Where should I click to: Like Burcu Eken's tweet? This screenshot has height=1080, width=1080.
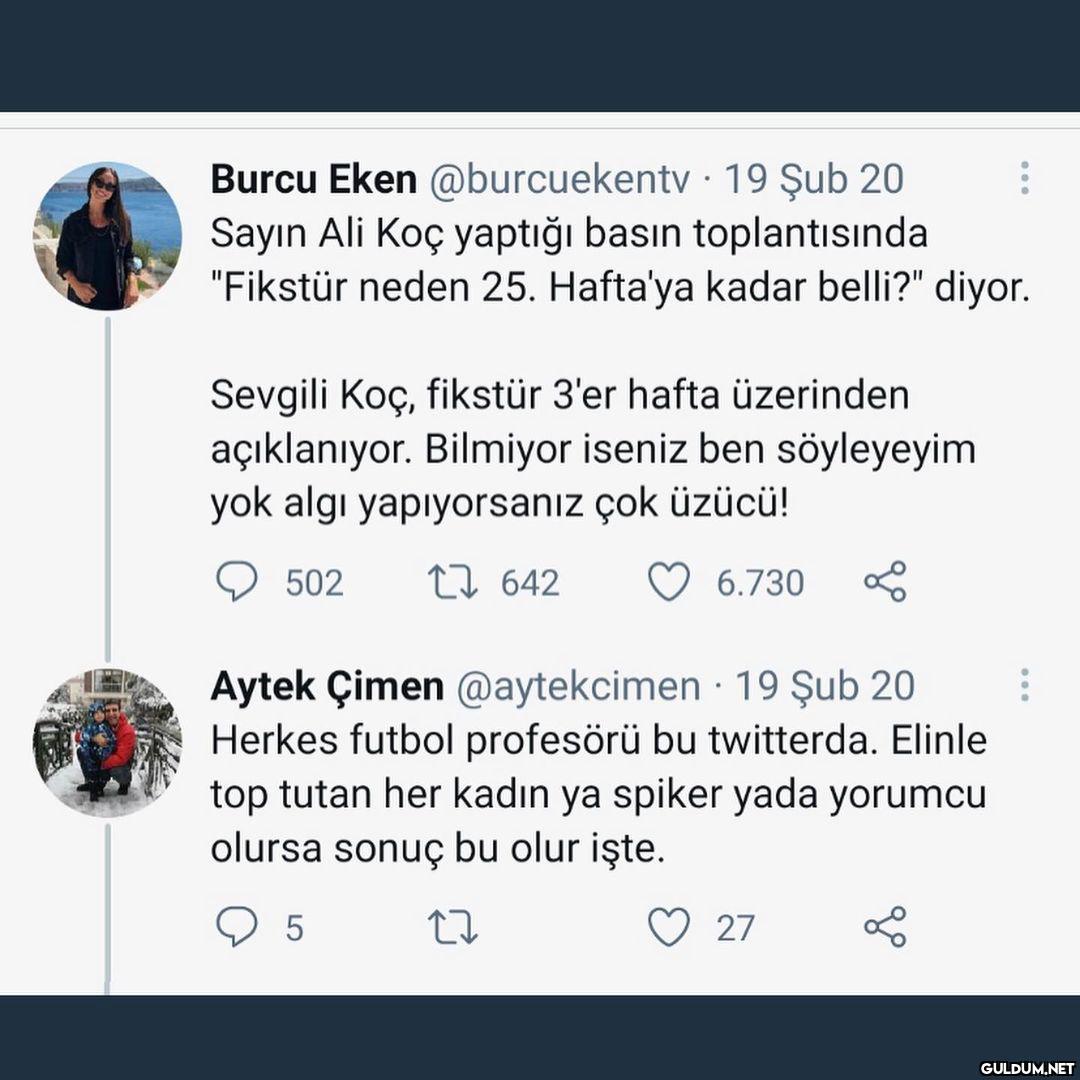pos(669,582)
